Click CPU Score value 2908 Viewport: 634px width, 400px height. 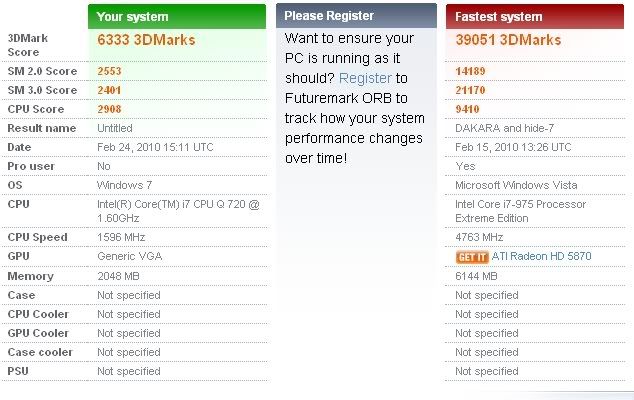pyautogui.click(x=109, y=109)
